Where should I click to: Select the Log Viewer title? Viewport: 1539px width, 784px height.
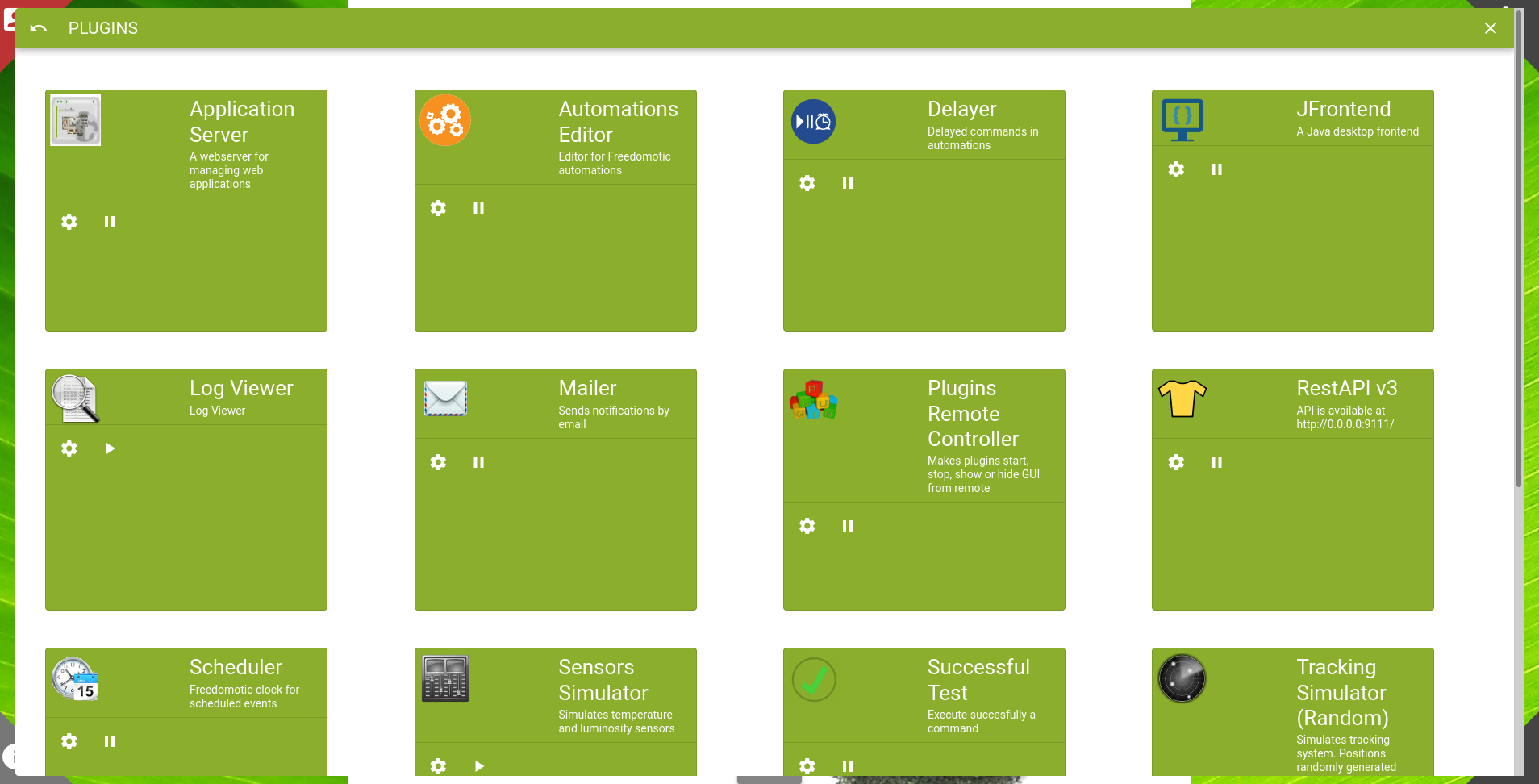tap(241, 388)
